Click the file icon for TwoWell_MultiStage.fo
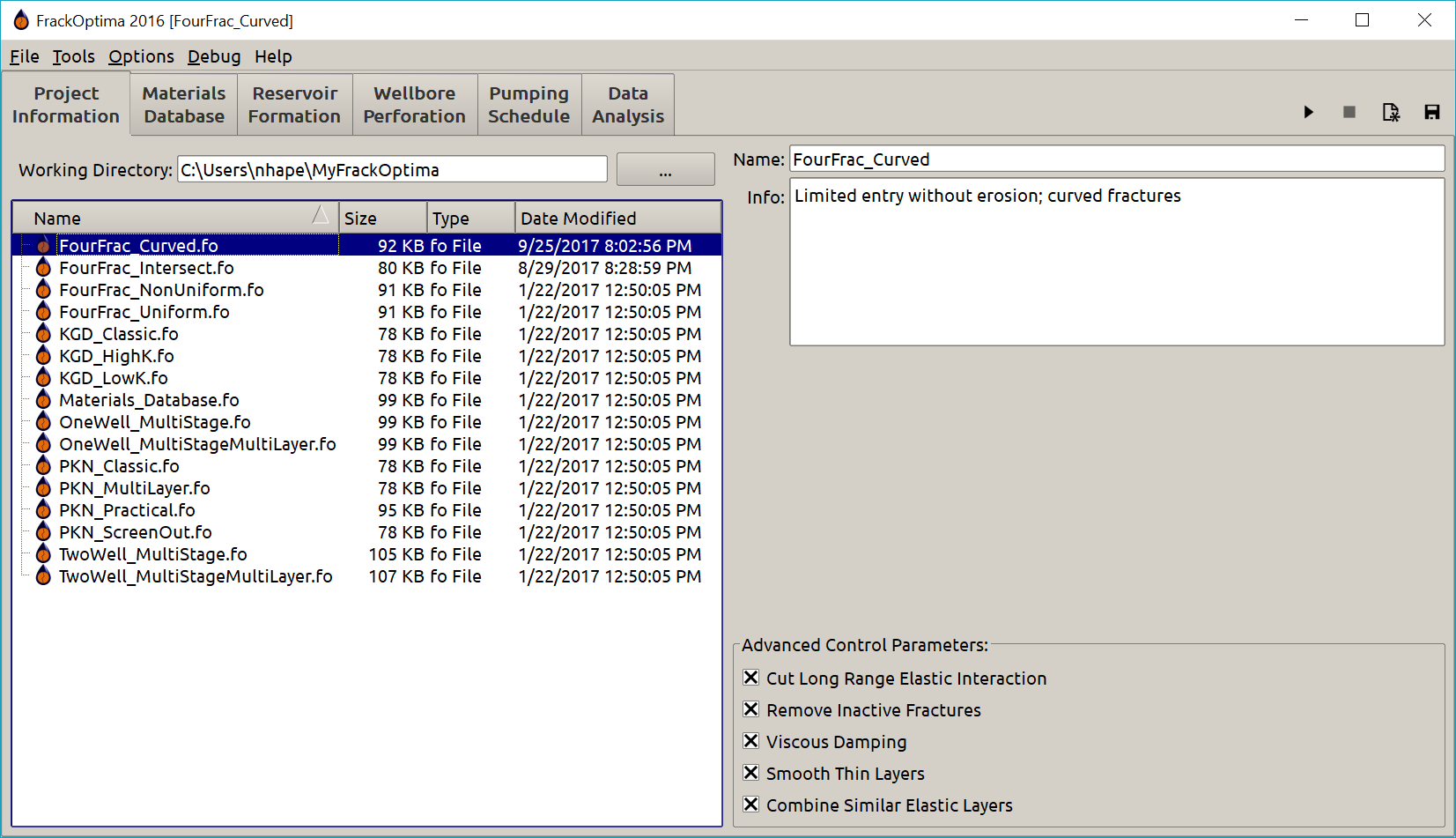The height and width of the screenshot is (838, 1456). [x=43, y=553]
